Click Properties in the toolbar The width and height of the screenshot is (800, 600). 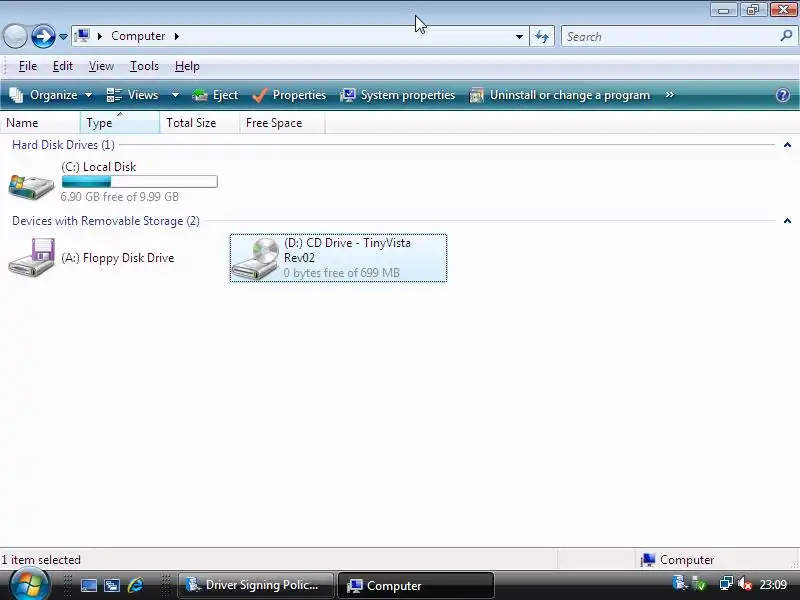coord(289,95)
